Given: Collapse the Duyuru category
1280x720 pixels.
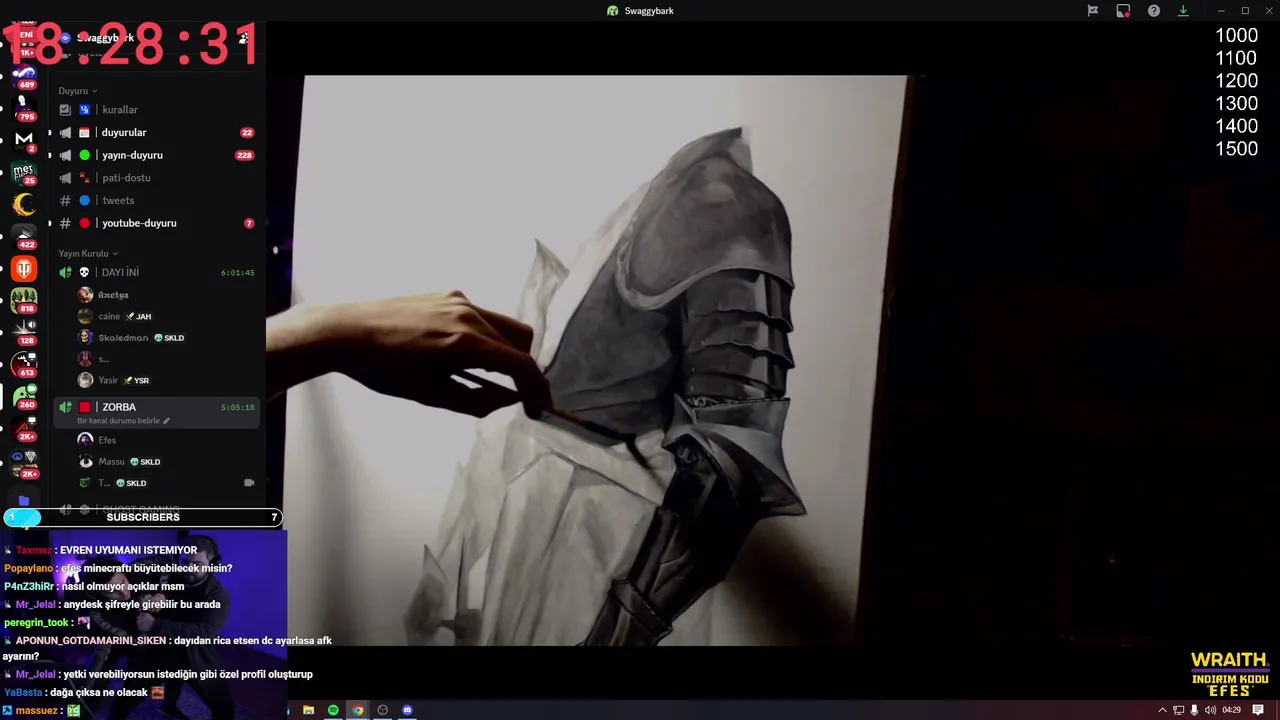Looking at the screenshot, I should click(78, 91).
